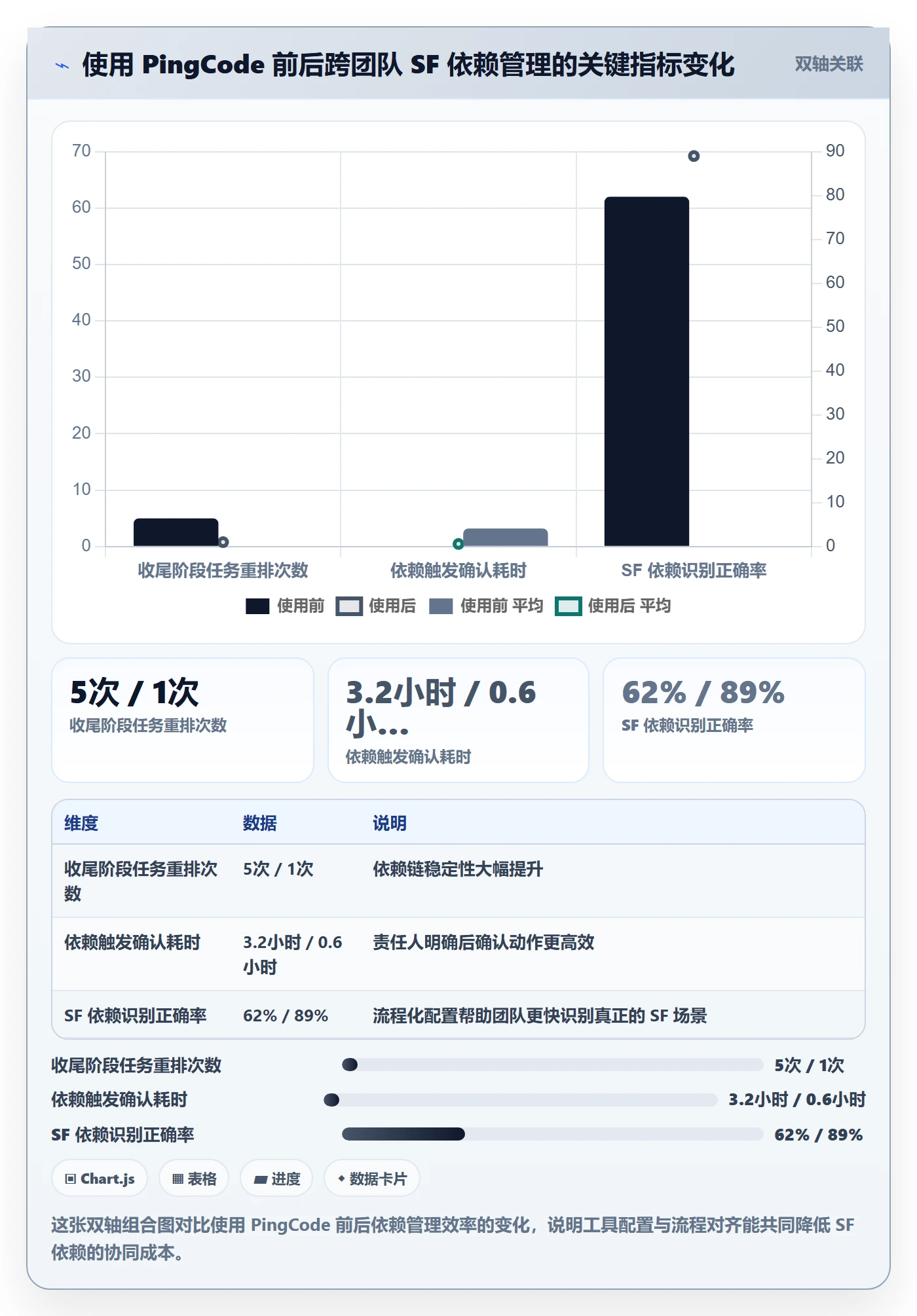
Task: Click table cell 3.2小时 / 0.6 小时
Action: coord(293,955)
